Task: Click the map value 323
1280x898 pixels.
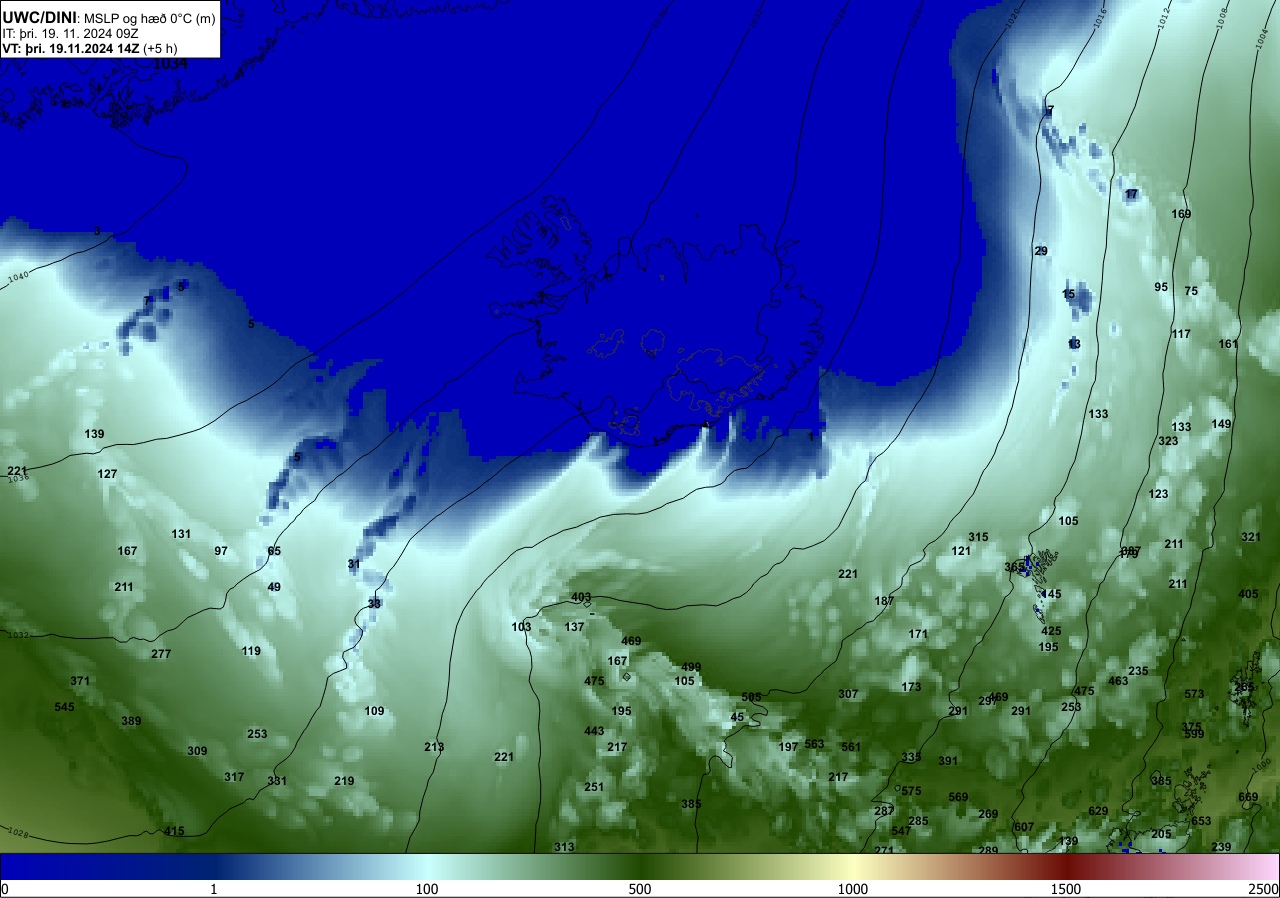Action: tap(1168, 441)
